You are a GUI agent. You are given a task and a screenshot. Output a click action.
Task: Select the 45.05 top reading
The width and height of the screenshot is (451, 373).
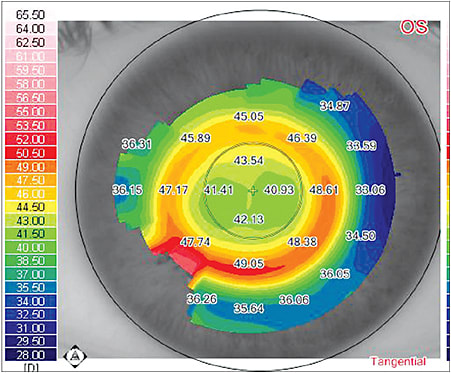[x=249, y=116]
